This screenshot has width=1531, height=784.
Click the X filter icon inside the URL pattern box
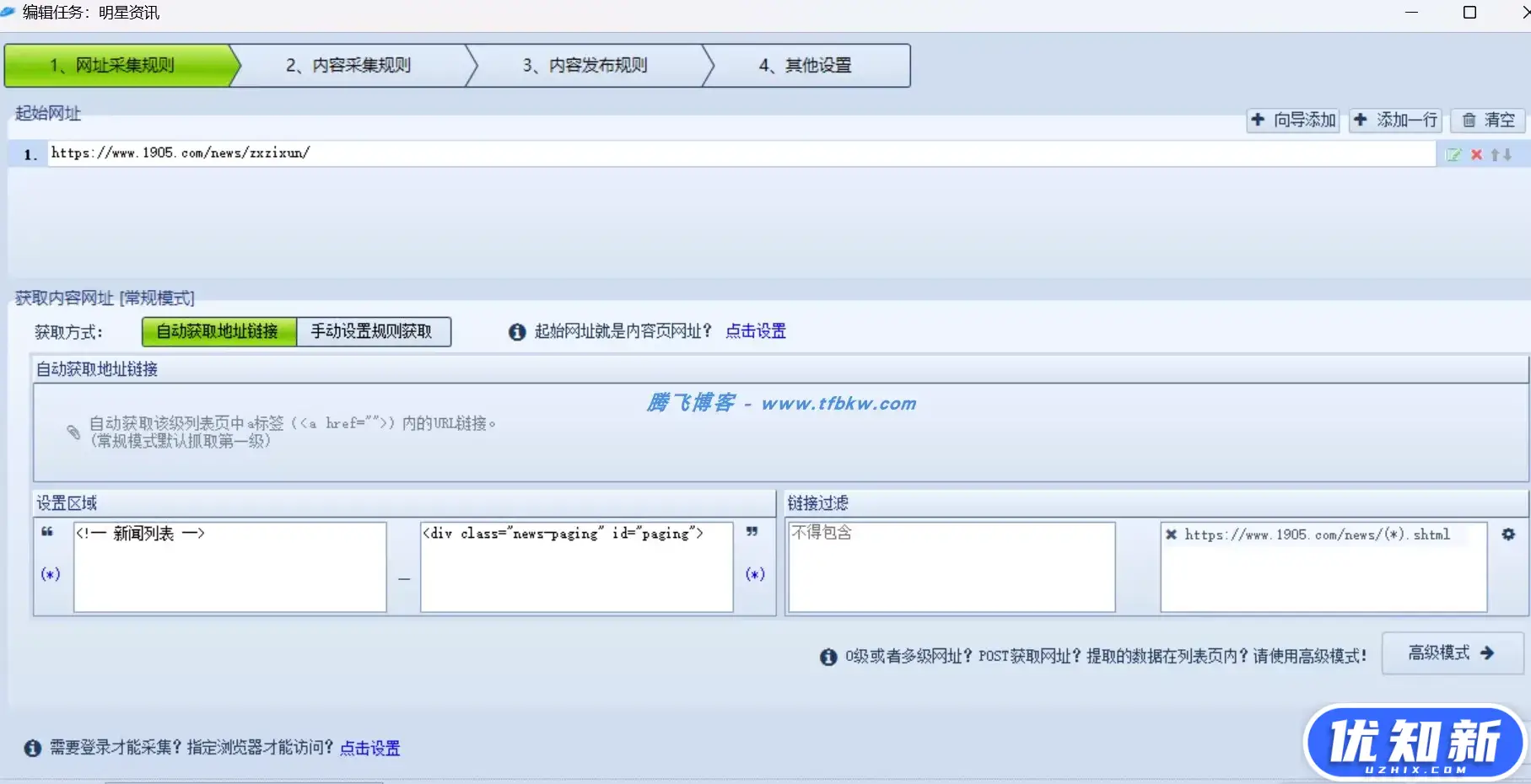click(x=1171, y=534)
